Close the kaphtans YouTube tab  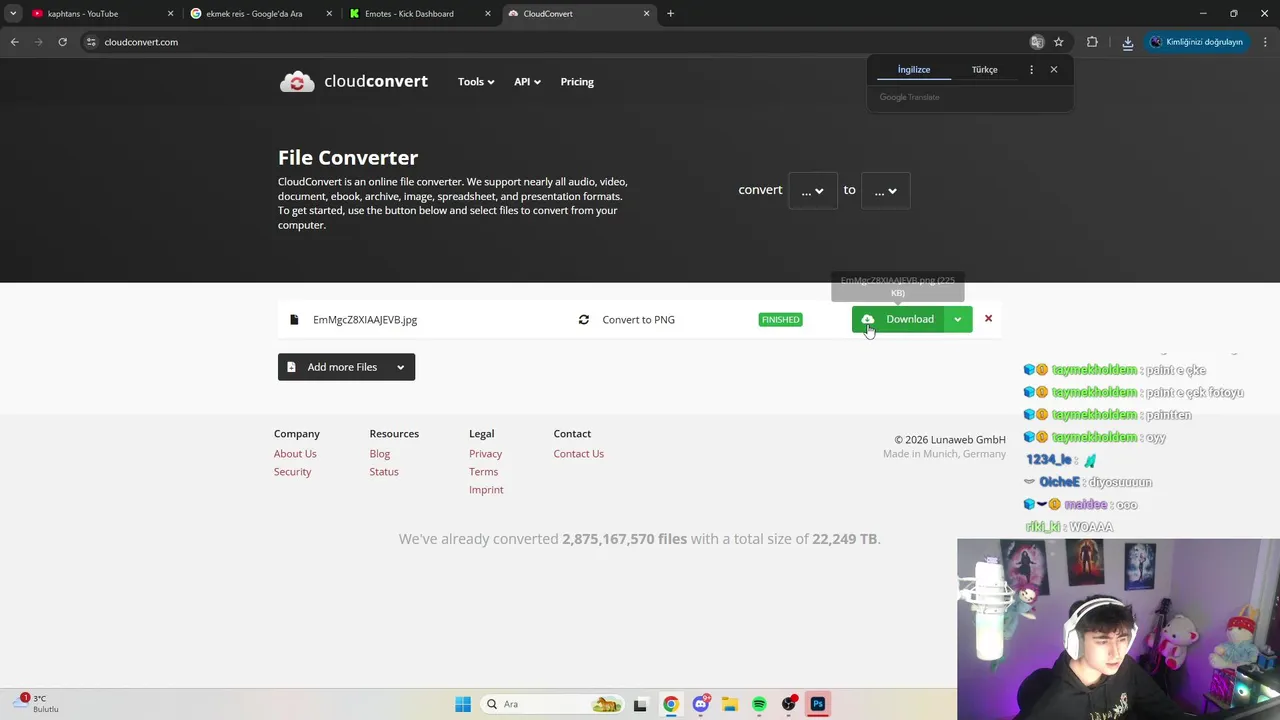171,14
